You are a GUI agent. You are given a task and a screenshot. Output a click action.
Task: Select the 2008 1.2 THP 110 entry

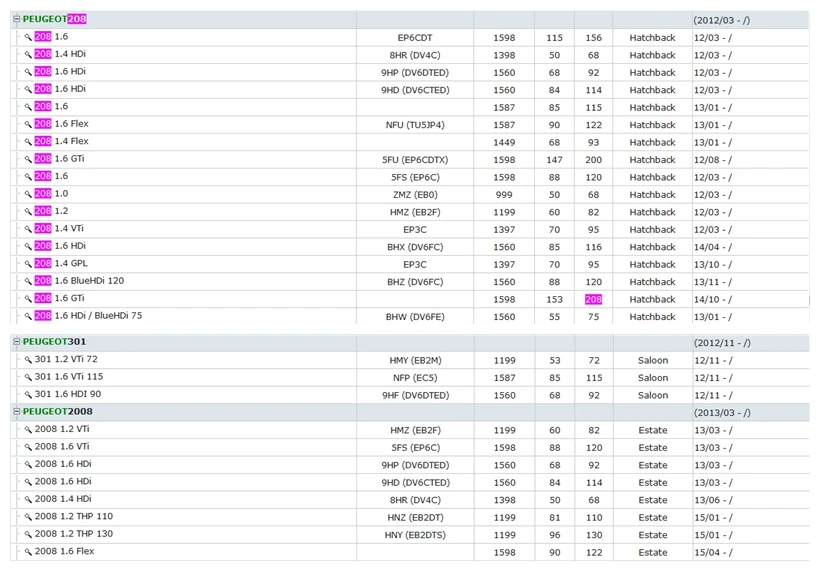(x=74, y=516)
